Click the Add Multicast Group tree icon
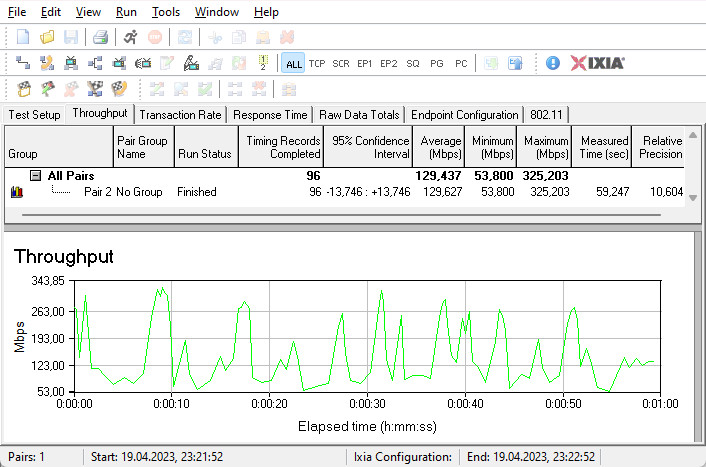706x467 pixels. coord(95,63)
